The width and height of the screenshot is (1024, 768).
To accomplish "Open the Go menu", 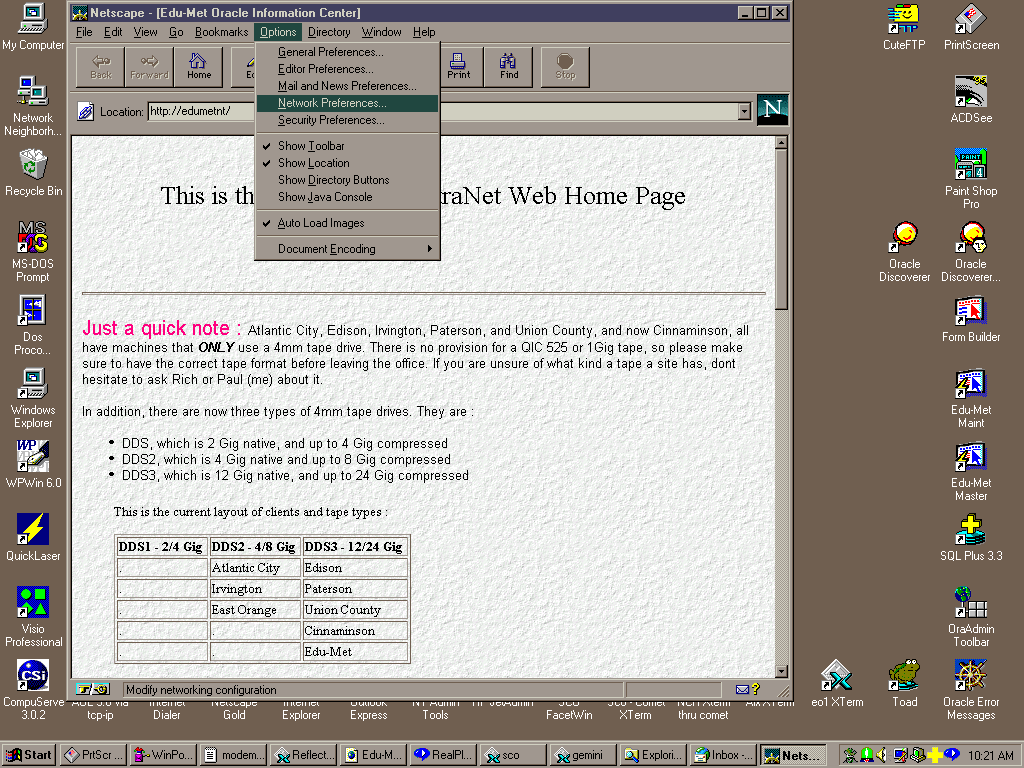I will [176, 32].
